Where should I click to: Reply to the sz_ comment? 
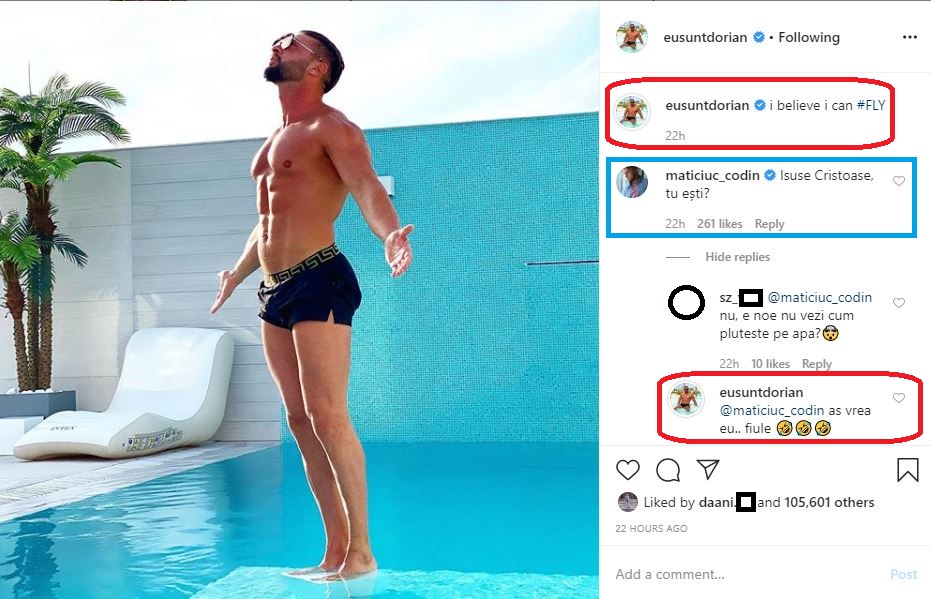(x=817, y=364)
